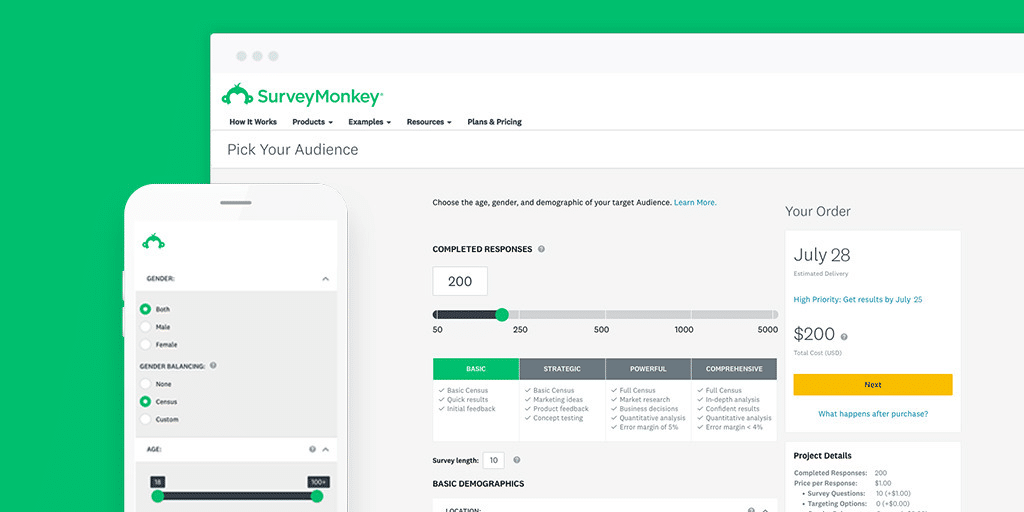Click the maximum age 100+ slider handle
The height and width of the screenshot is (512, 1024).
(317, 496)
